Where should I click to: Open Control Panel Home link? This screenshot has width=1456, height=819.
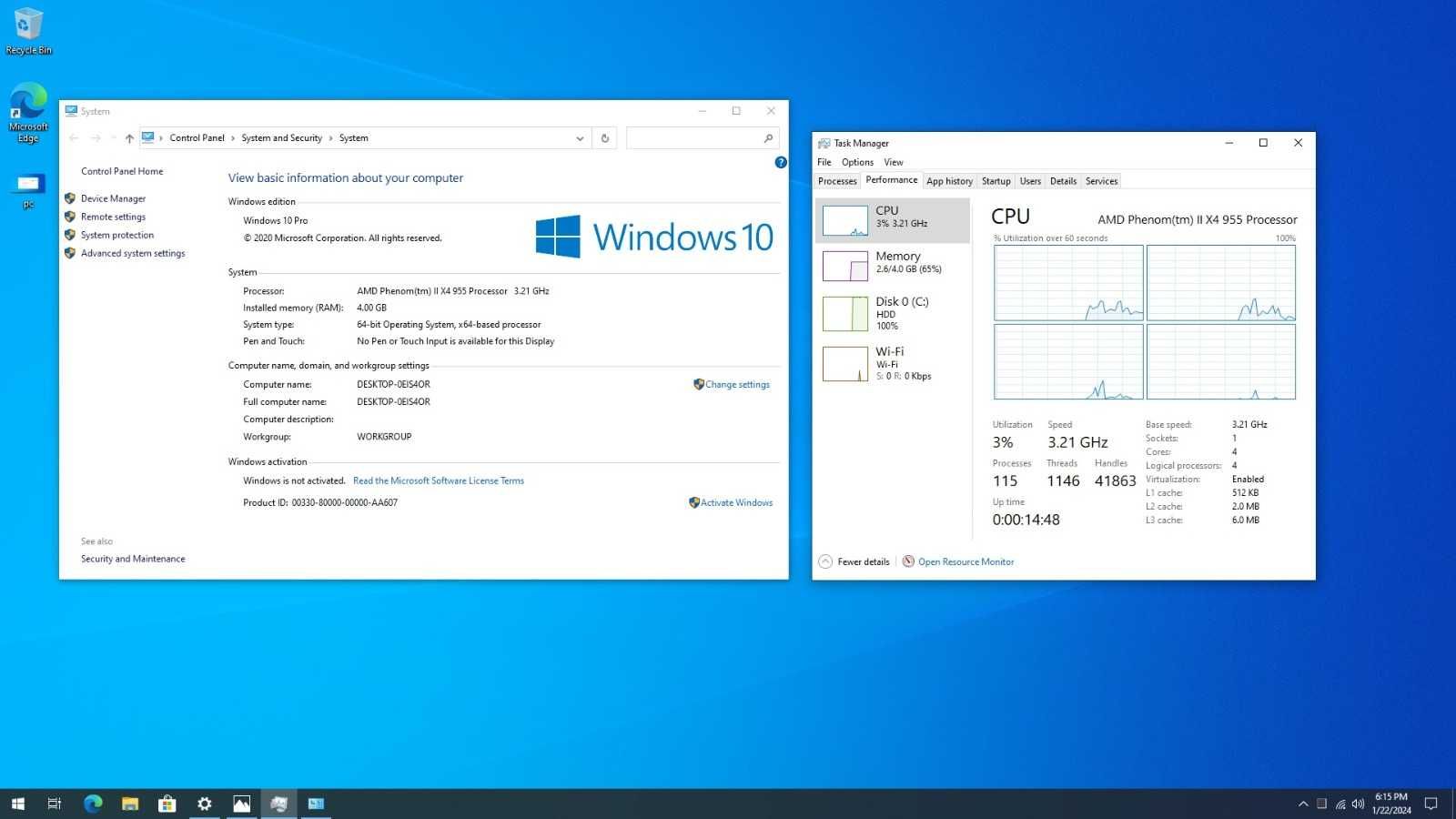[x=122, y=171]
